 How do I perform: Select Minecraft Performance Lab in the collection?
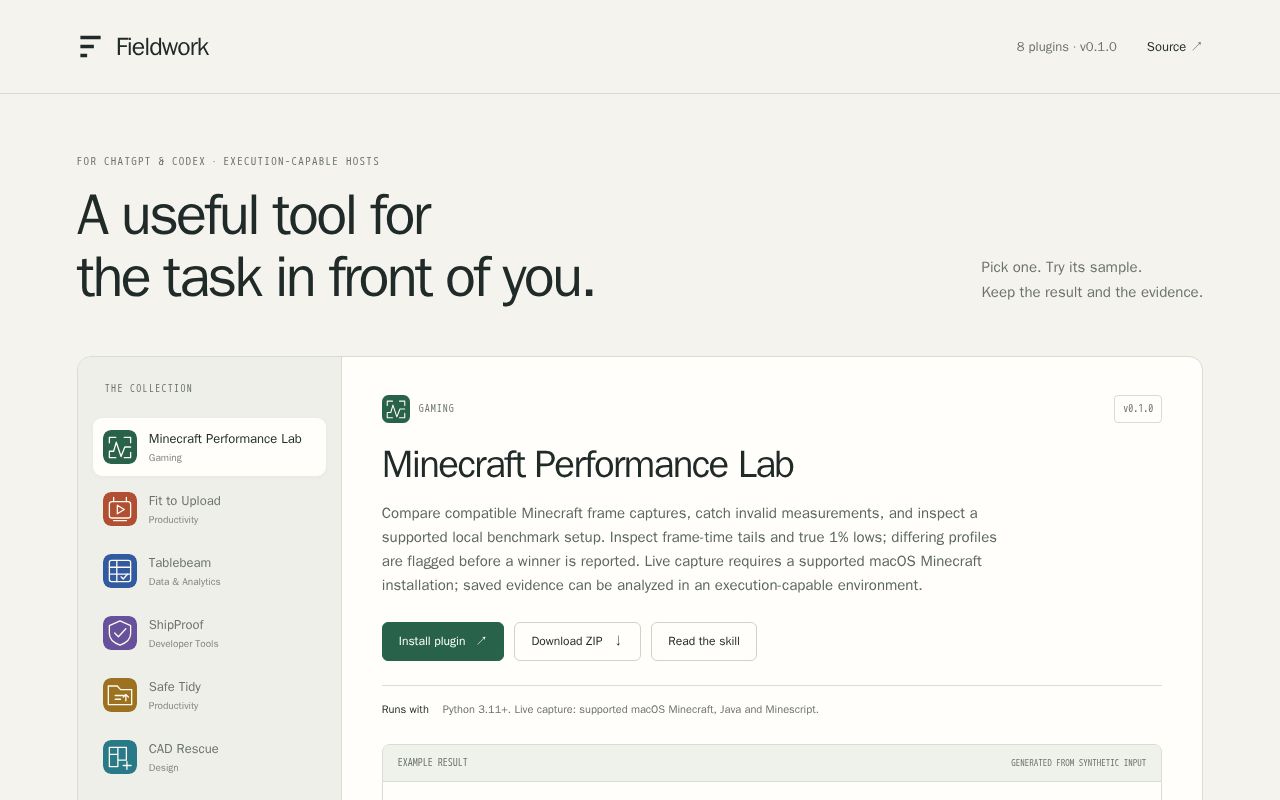tap(209, 447)
